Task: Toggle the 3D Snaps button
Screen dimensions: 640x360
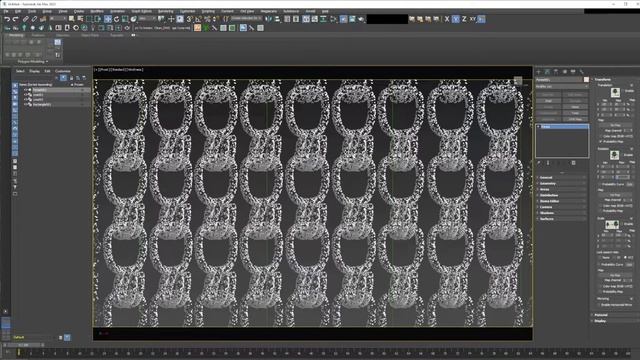Action: [x=189, y=19]
